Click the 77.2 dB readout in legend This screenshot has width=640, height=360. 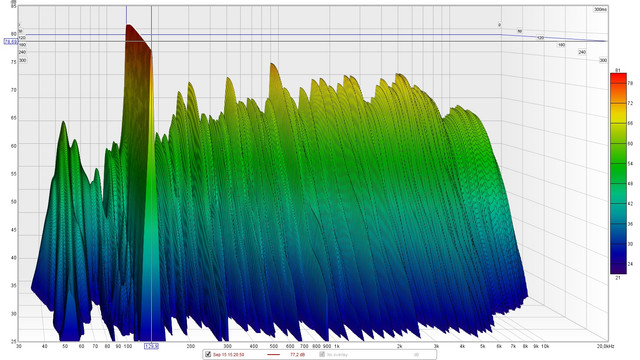tap(297, 355)
